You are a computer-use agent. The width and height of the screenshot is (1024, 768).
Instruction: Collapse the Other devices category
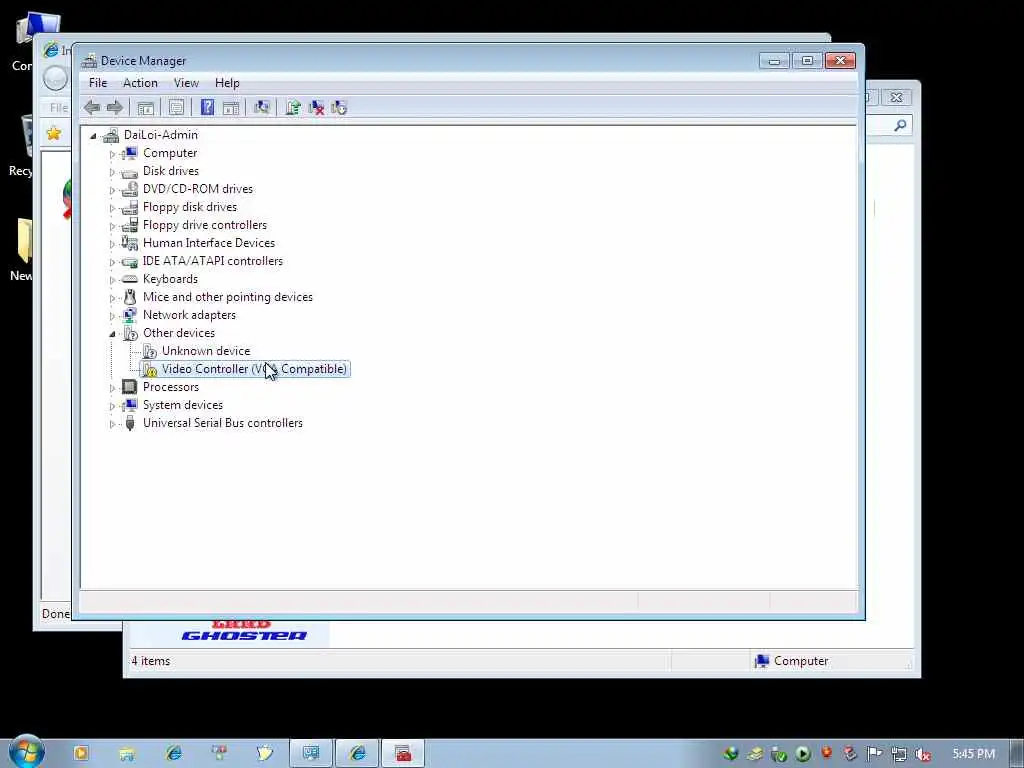click(112, 334)
